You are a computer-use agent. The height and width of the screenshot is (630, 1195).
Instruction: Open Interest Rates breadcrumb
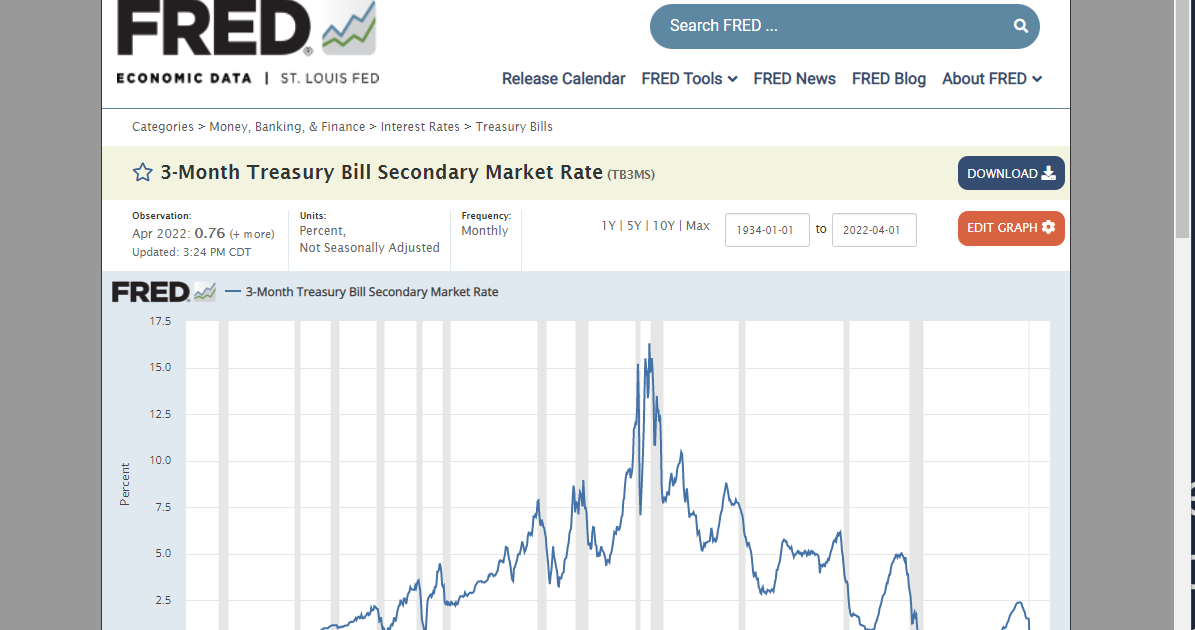[420, 126]
